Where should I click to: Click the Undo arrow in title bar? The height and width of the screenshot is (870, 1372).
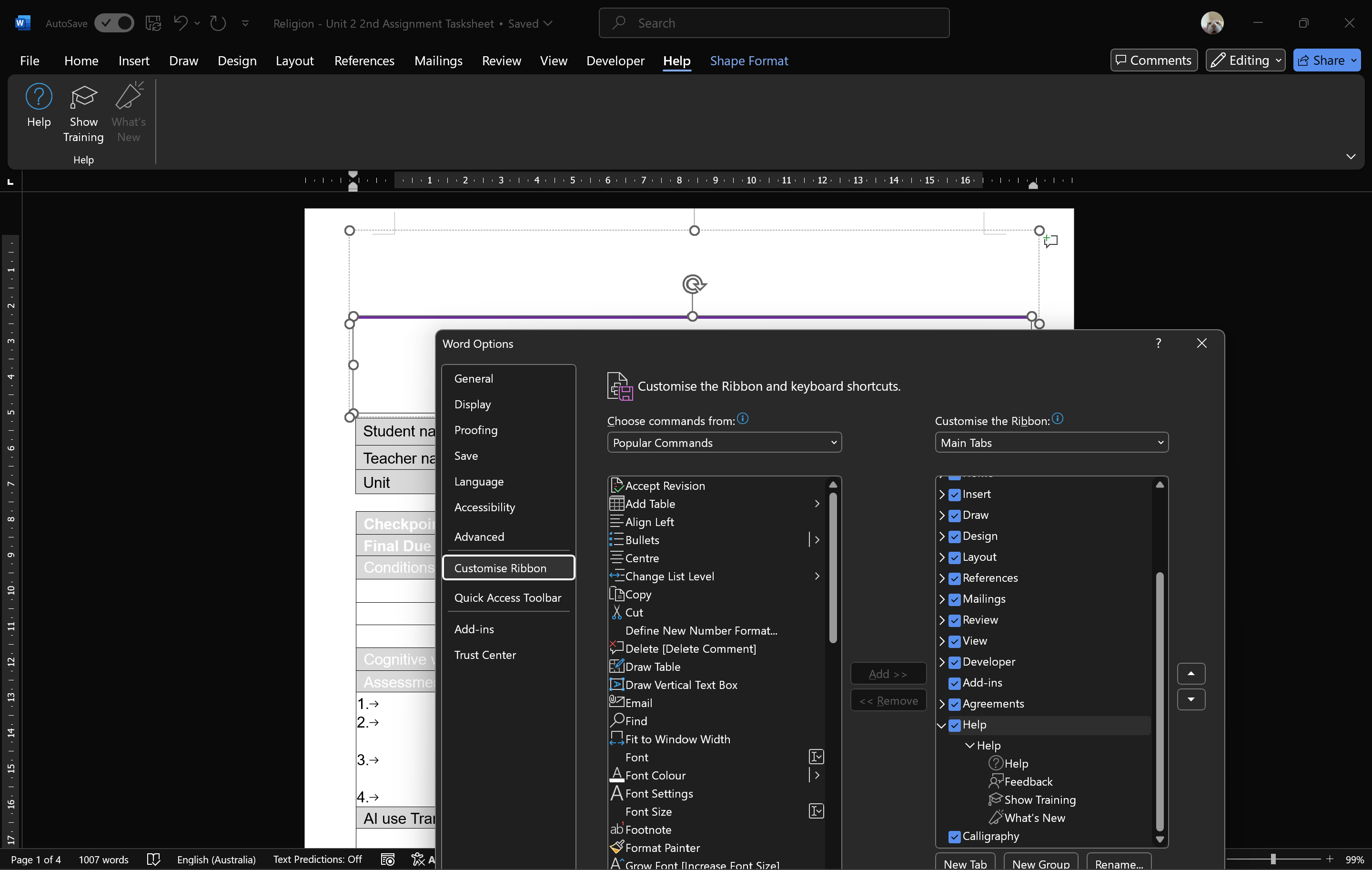point(181,23)
